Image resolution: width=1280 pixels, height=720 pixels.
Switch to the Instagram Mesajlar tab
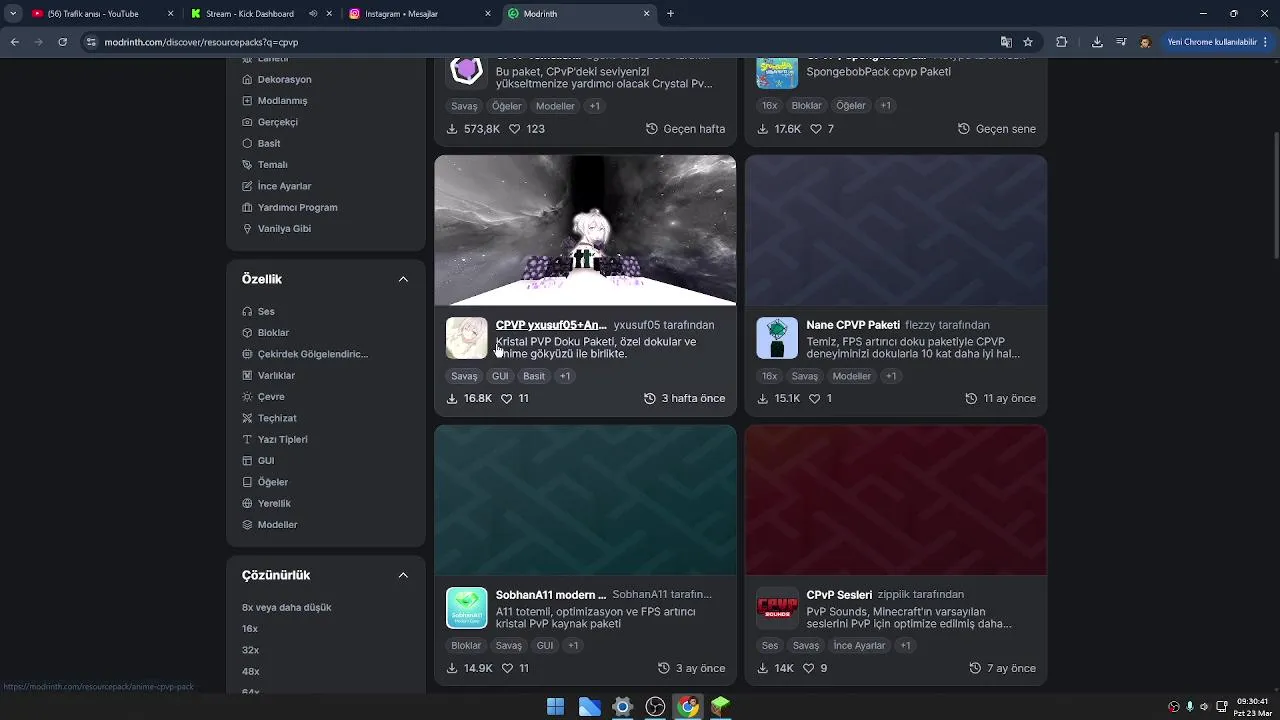(x=420, y=14)
